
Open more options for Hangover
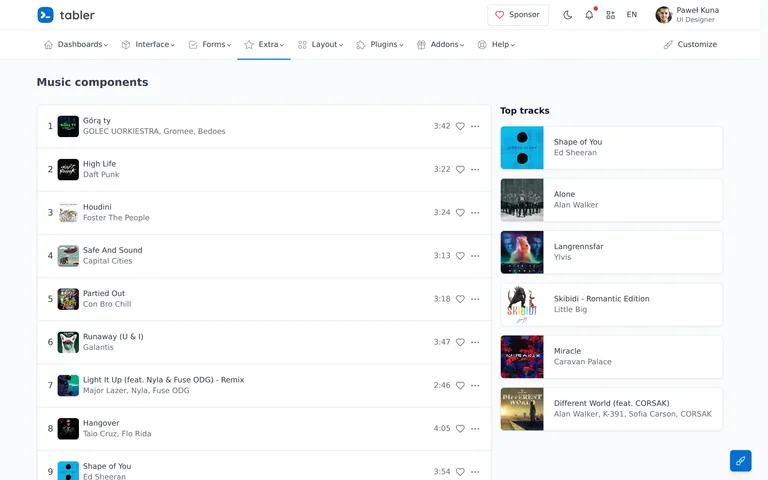click(475, 429)
